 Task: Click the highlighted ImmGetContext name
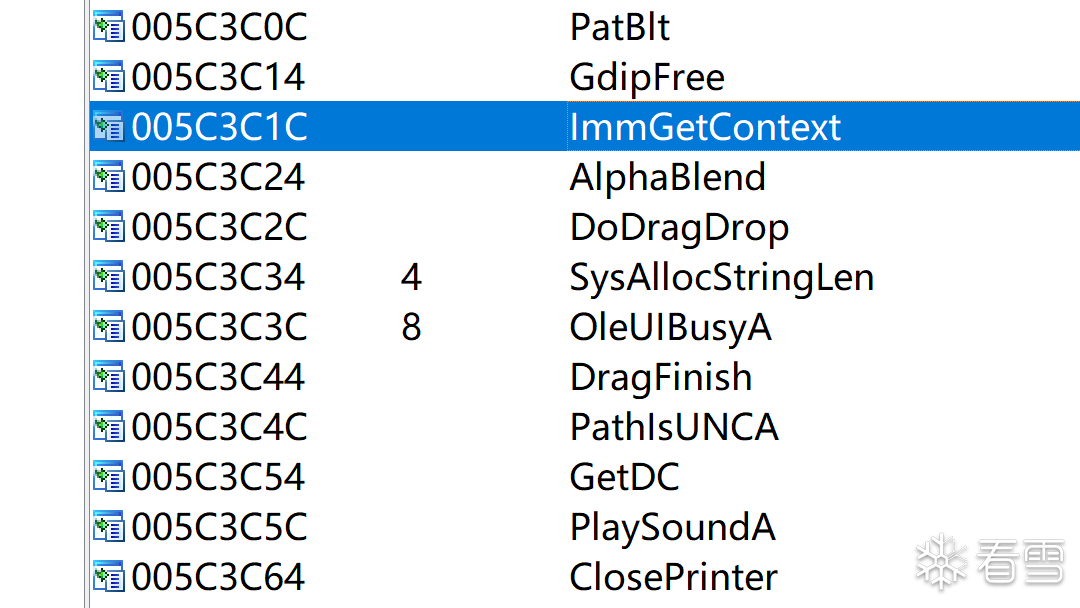pyautogui.click(x=705, y=127)
